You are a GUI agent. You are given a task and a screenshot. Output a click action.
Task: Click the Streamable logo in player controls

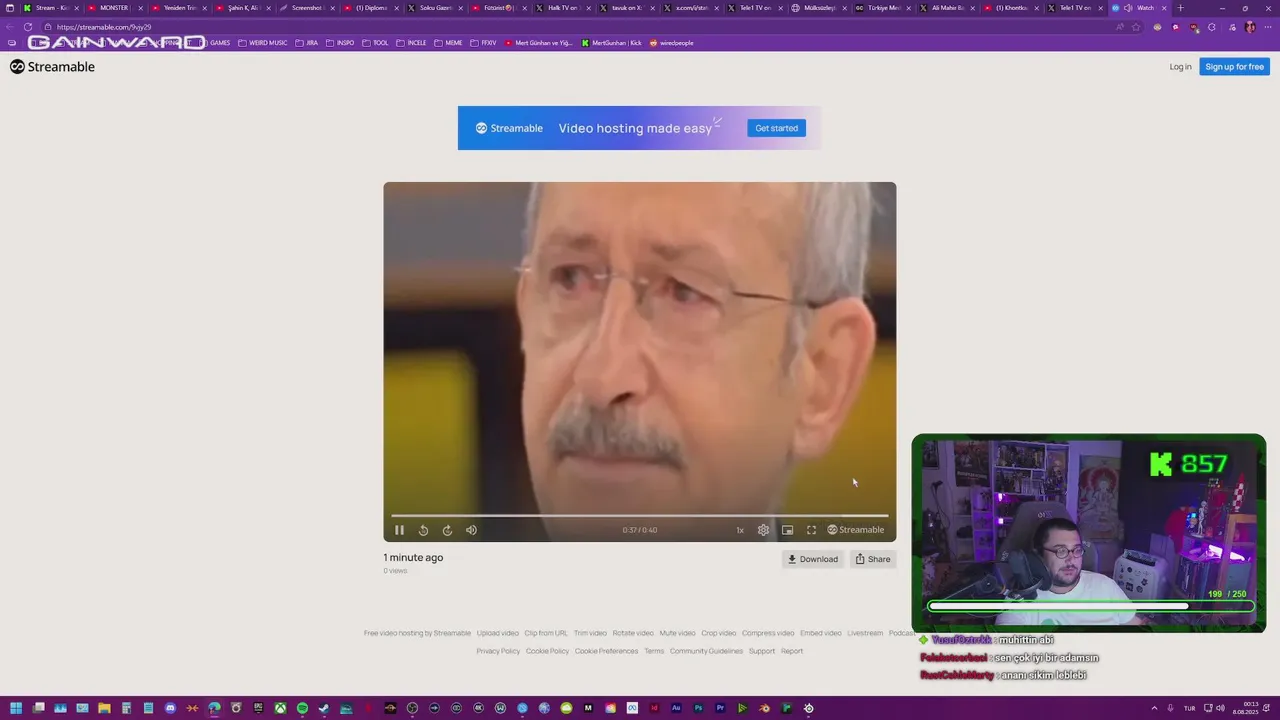click(855, 530)
